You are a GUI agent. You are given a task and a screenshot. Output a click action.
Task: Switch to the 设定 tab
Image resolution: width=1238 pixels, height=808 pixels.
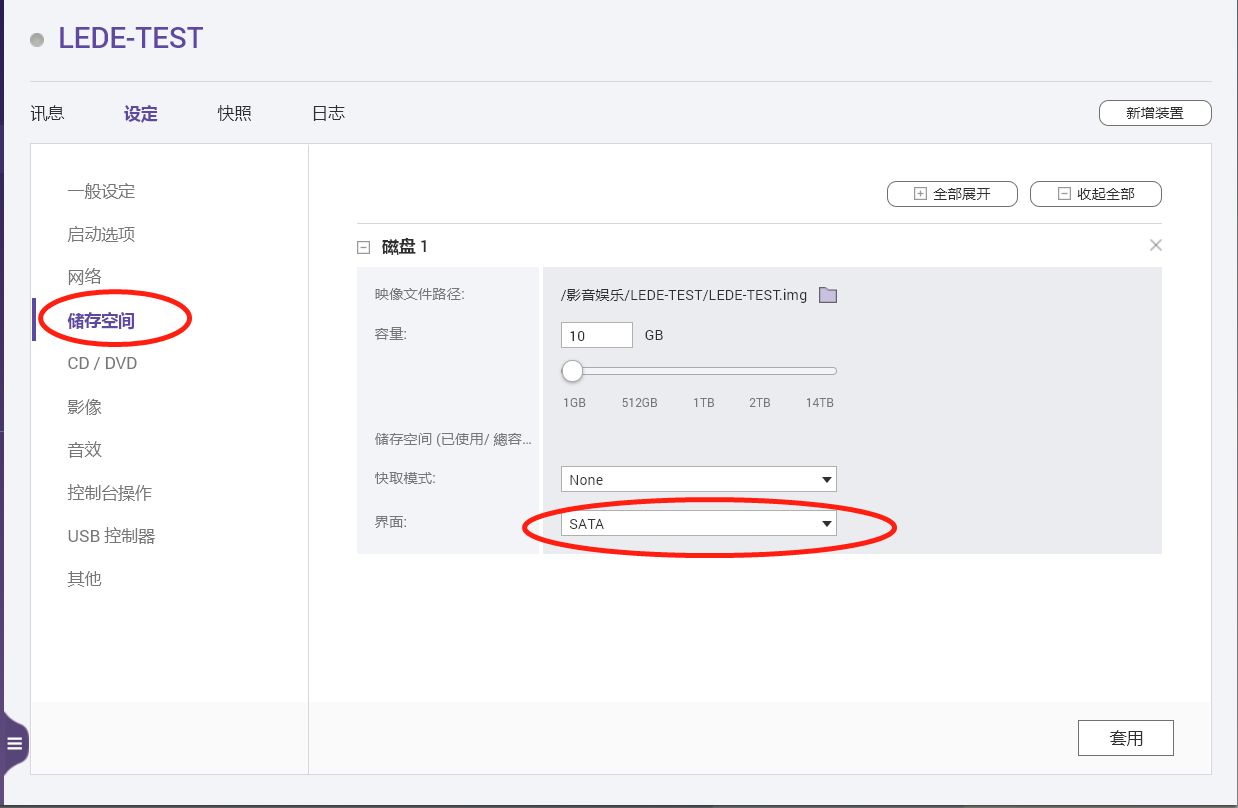pos(141,113)
